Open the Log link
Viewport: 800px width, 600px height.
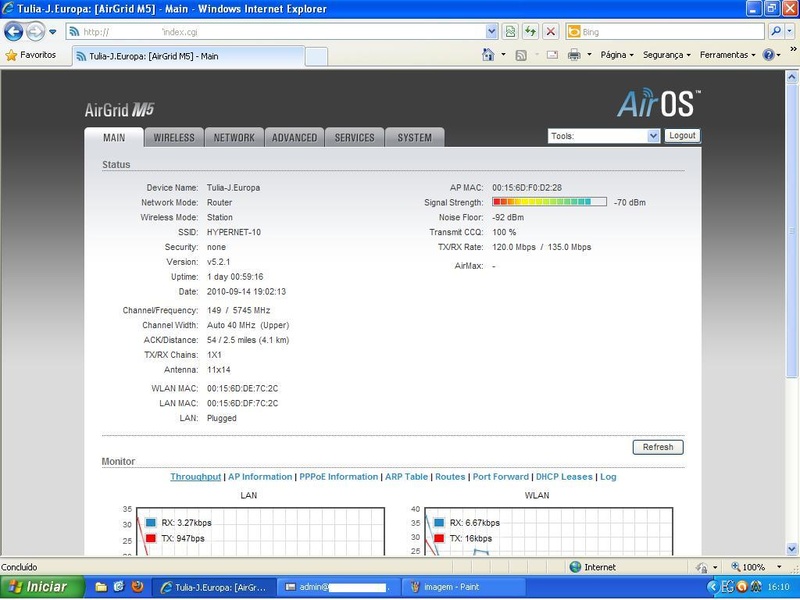pyautogui.click(x=608, y=477)
